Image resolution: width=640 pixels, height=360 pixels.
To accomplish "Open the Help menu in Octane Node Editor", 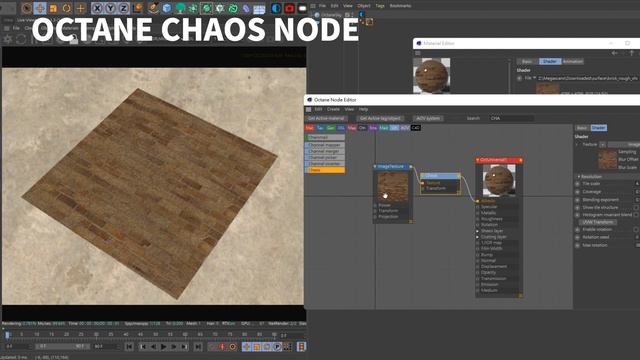I will (x=363, y=109).
